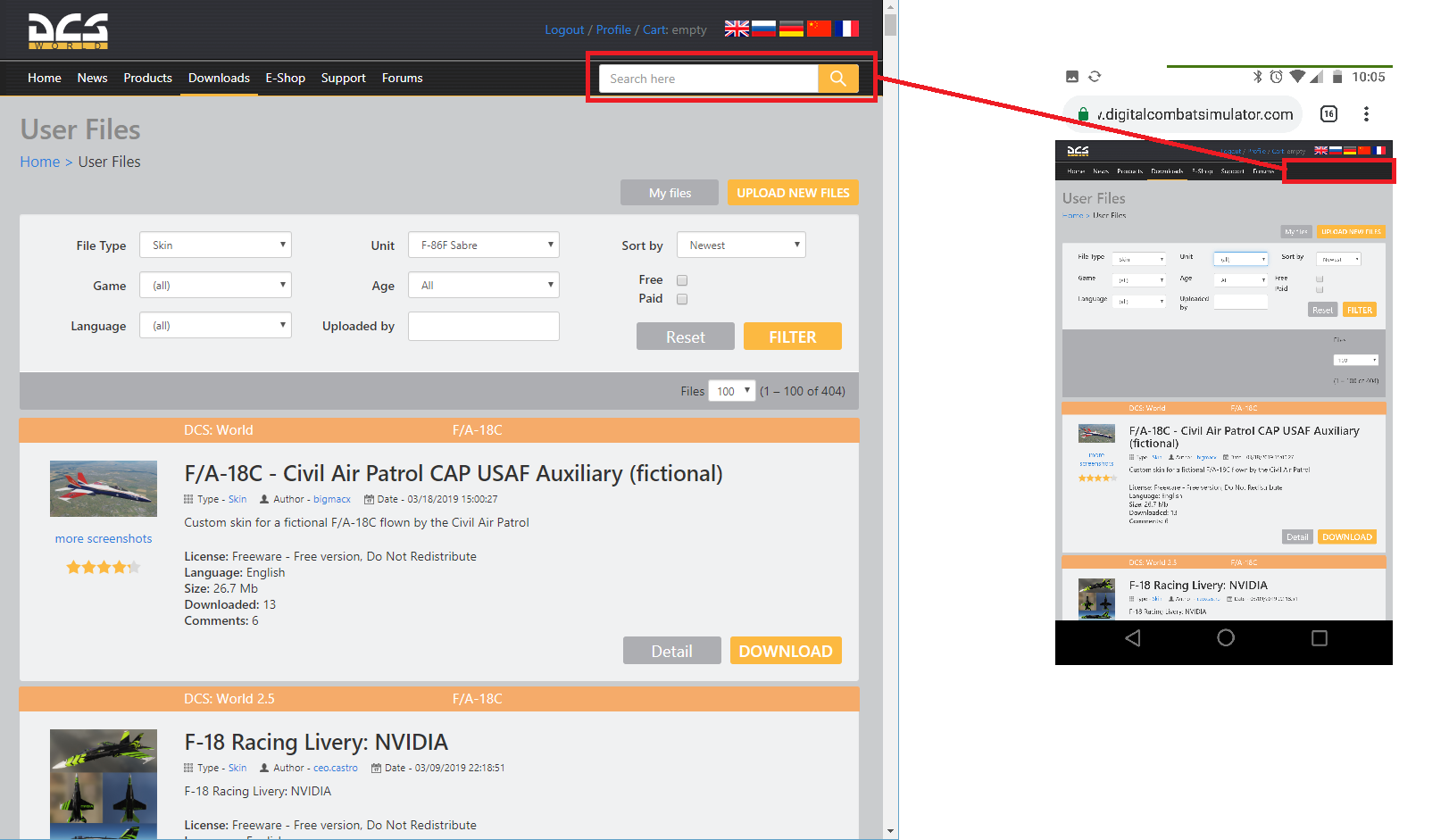Tap the alarm clock icon in phone status bar
1449x840 pixels.
tap(1277, 77)
